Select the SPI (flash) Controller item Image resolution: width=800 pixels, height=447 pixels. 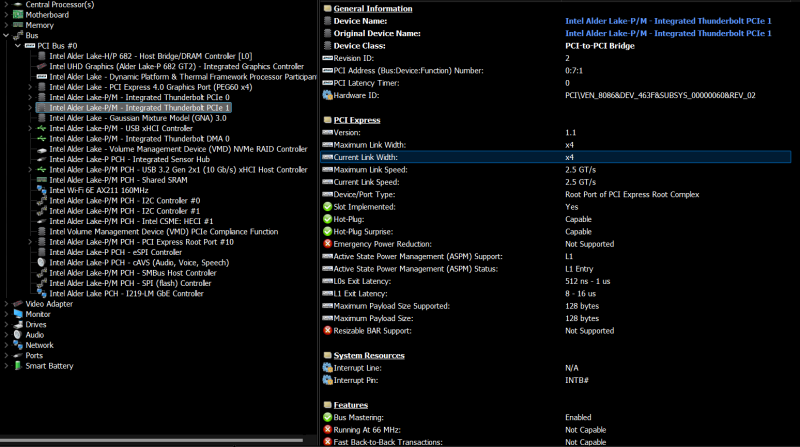tap(130, 283)
